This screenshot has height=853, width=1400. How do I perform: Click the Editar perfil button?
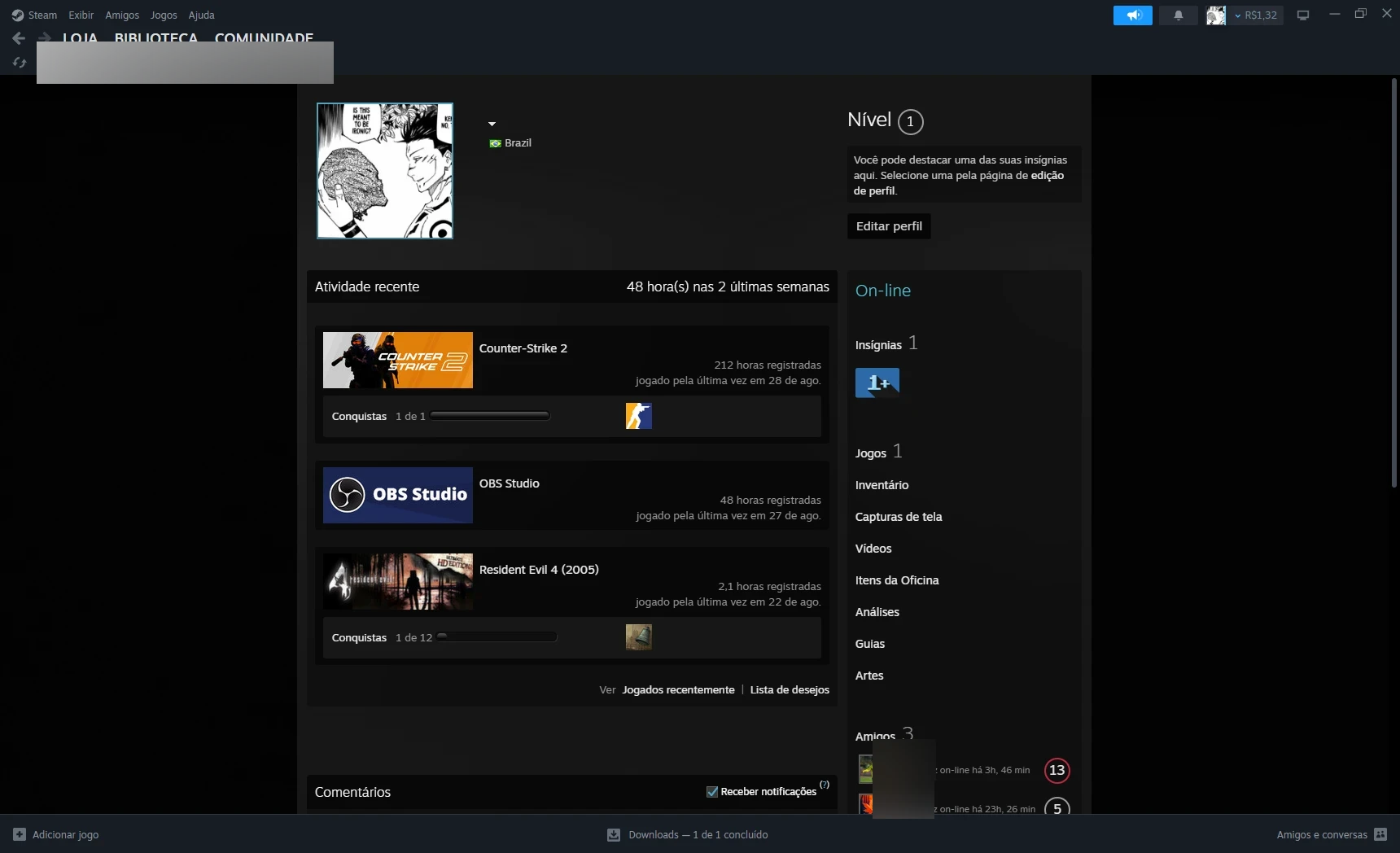tap(889, 226)
